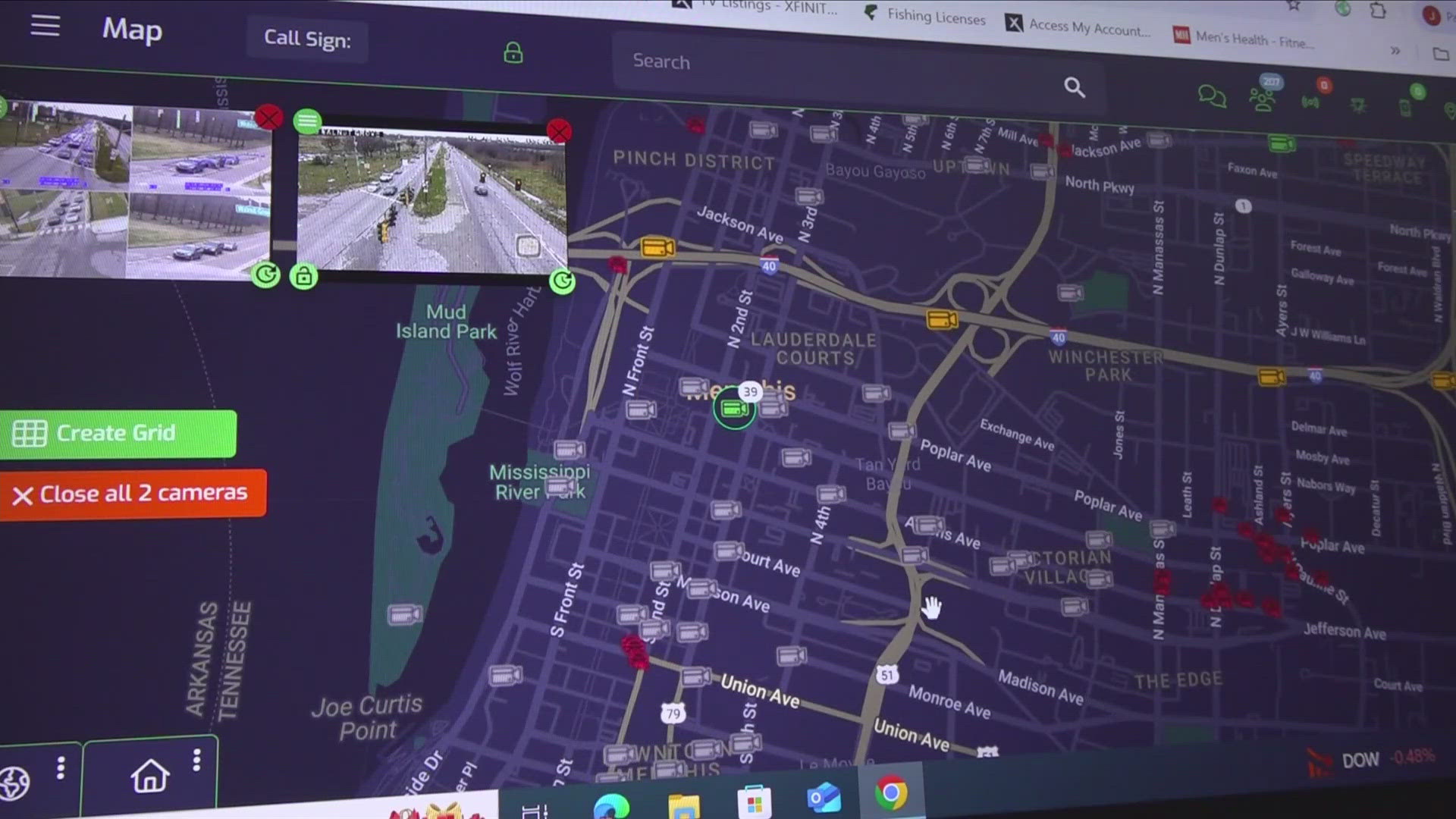1456x819 pixels.
Task: Open the chat conversations panel
Action: pyautogui.click(x=1210, y=97)
